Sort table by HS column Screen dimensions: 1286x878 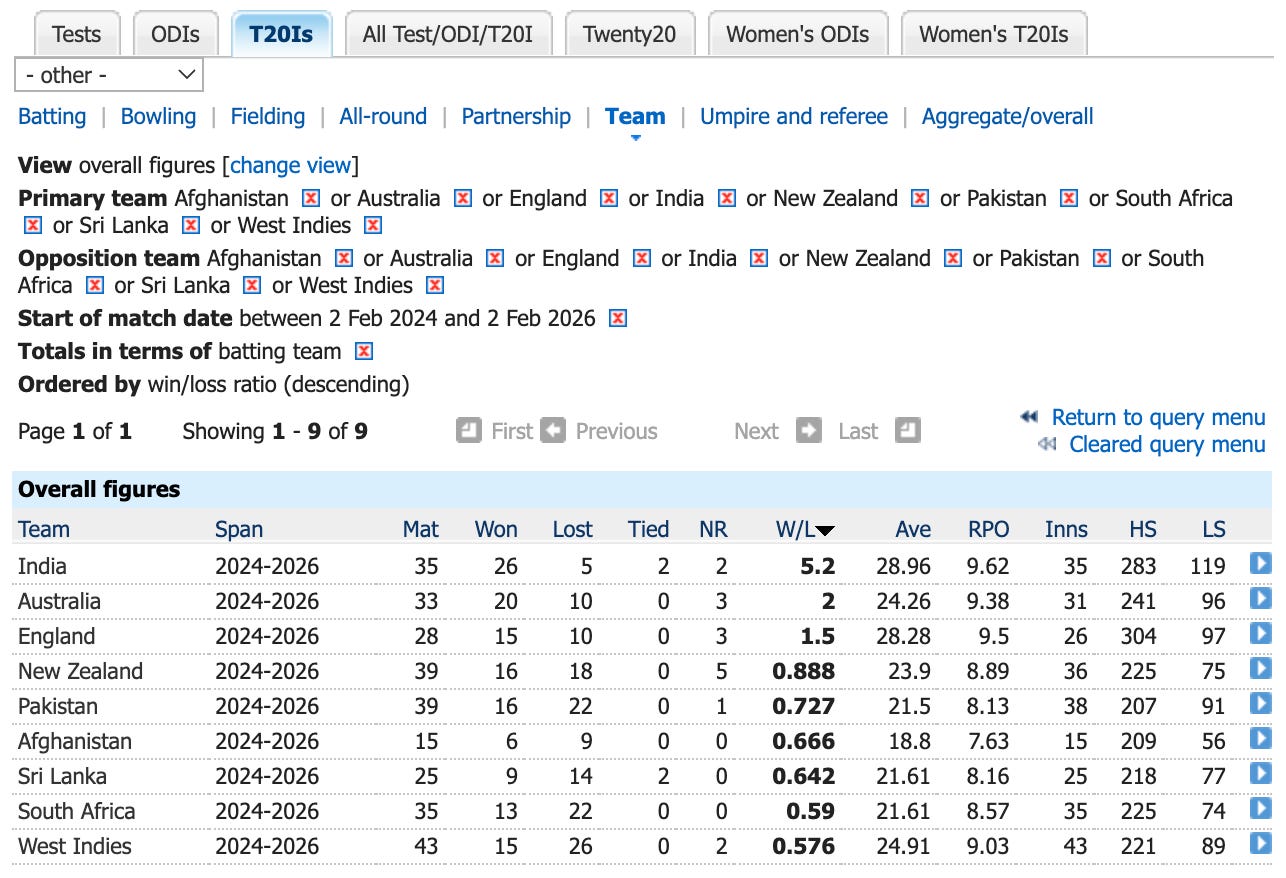pyautogui.click(x=1142, y=529)
